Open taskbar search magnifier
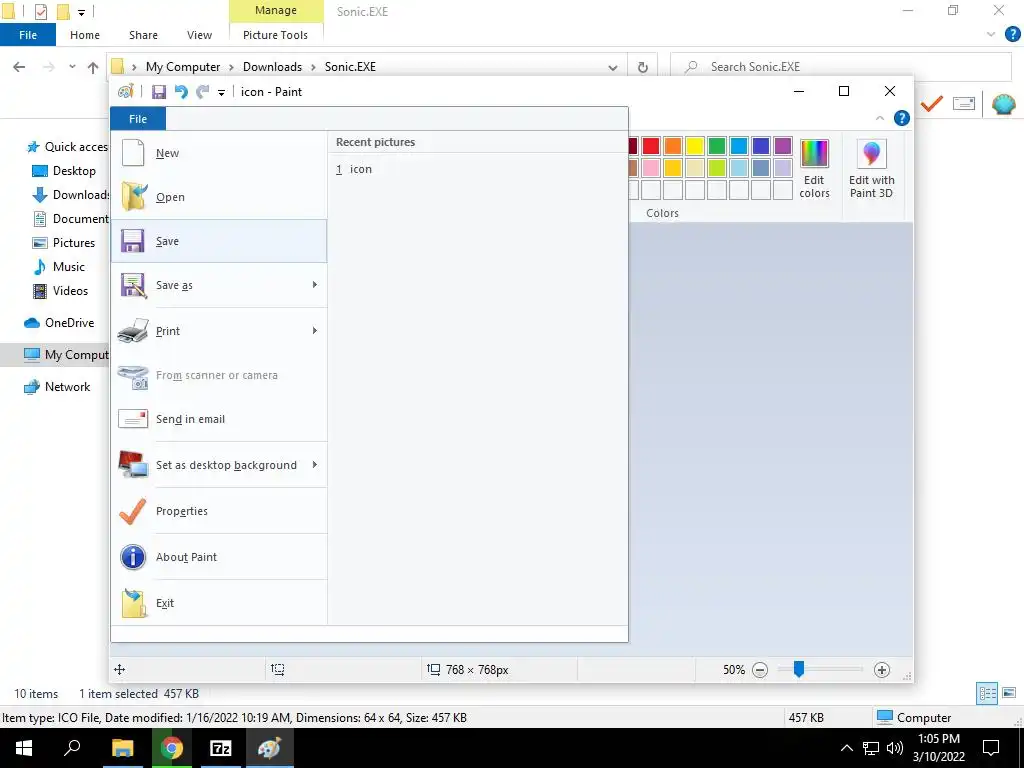 tap(72, 748)
